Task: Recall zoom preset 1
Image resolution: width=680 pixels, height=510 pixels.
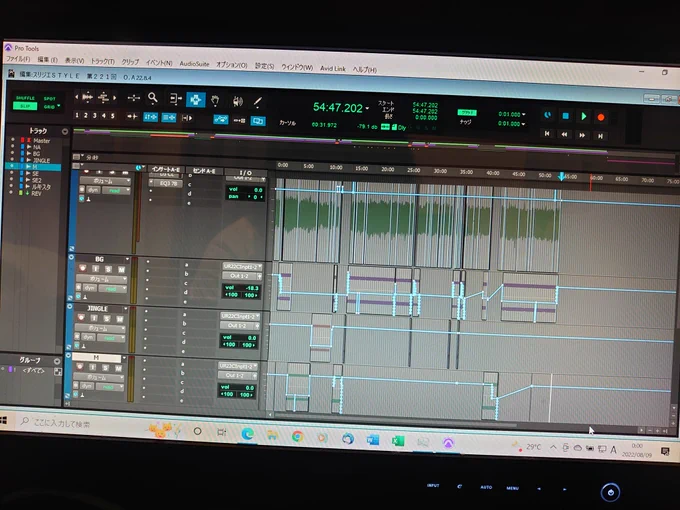Action: click(77, 115)
